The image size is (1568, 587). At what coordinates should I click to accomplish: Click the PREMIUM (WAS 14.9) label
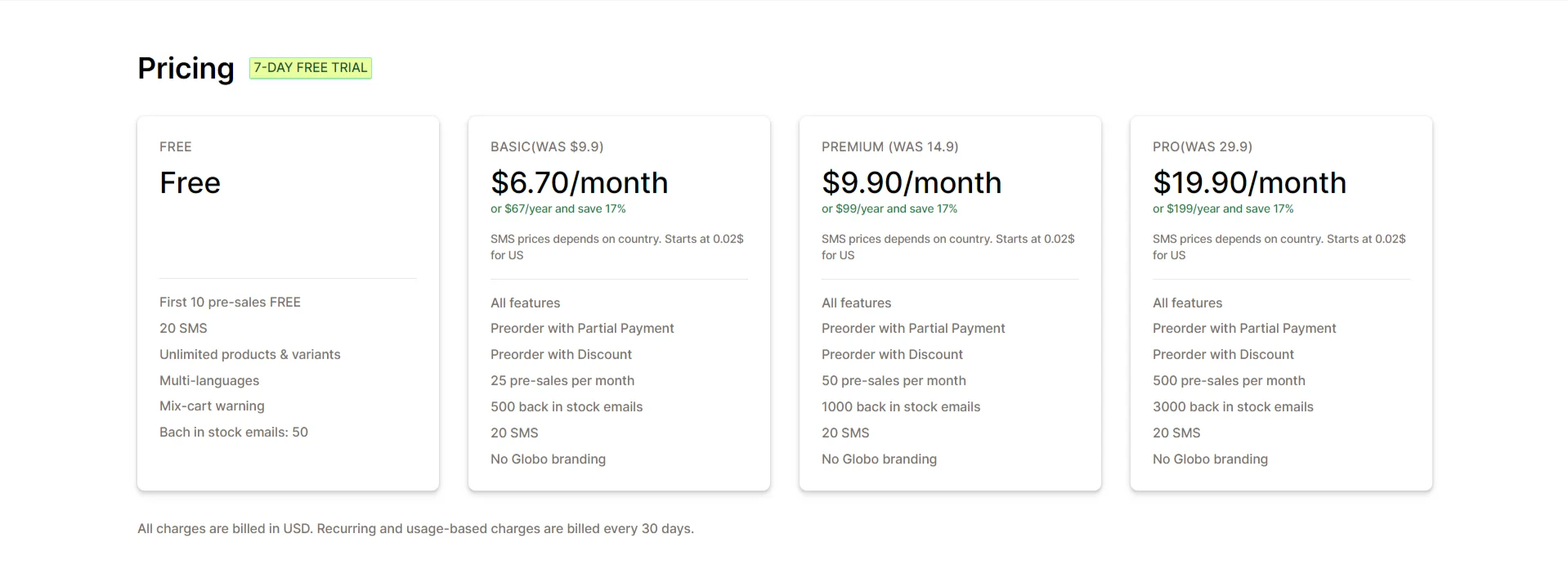coord(890,147)
